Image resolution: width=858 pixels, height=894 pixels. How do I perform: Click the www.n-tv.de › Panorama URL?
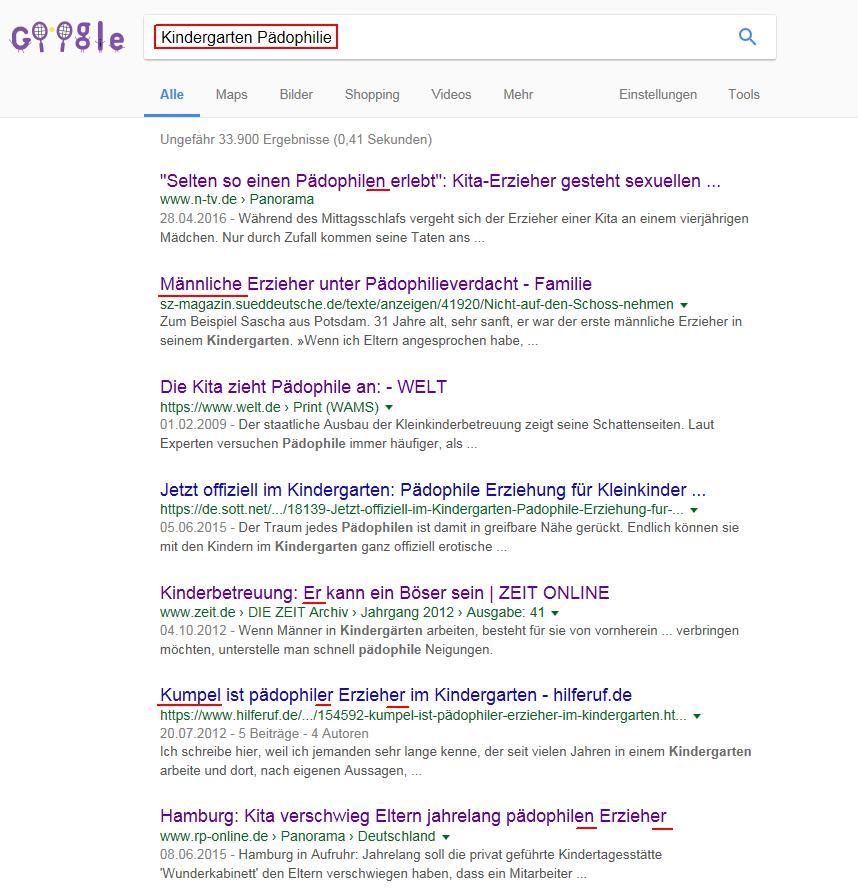[237, 199]
